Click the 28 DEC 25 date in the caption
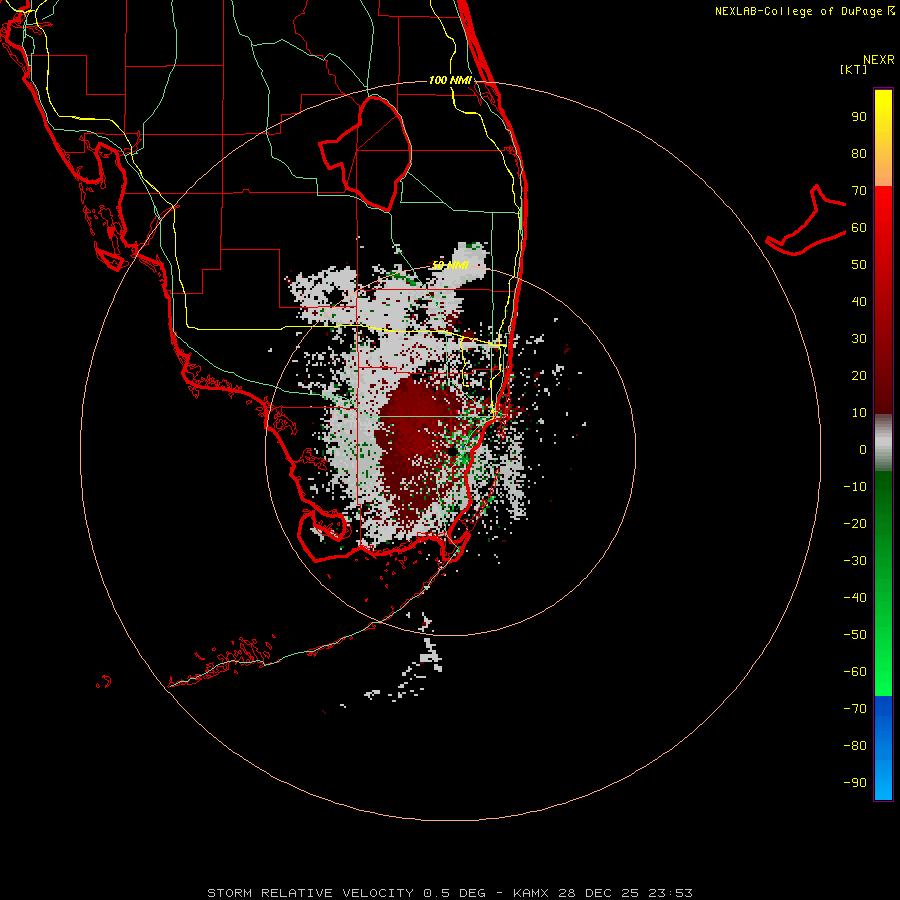Screen dimensions: 900x900 [x=599, y=893]
